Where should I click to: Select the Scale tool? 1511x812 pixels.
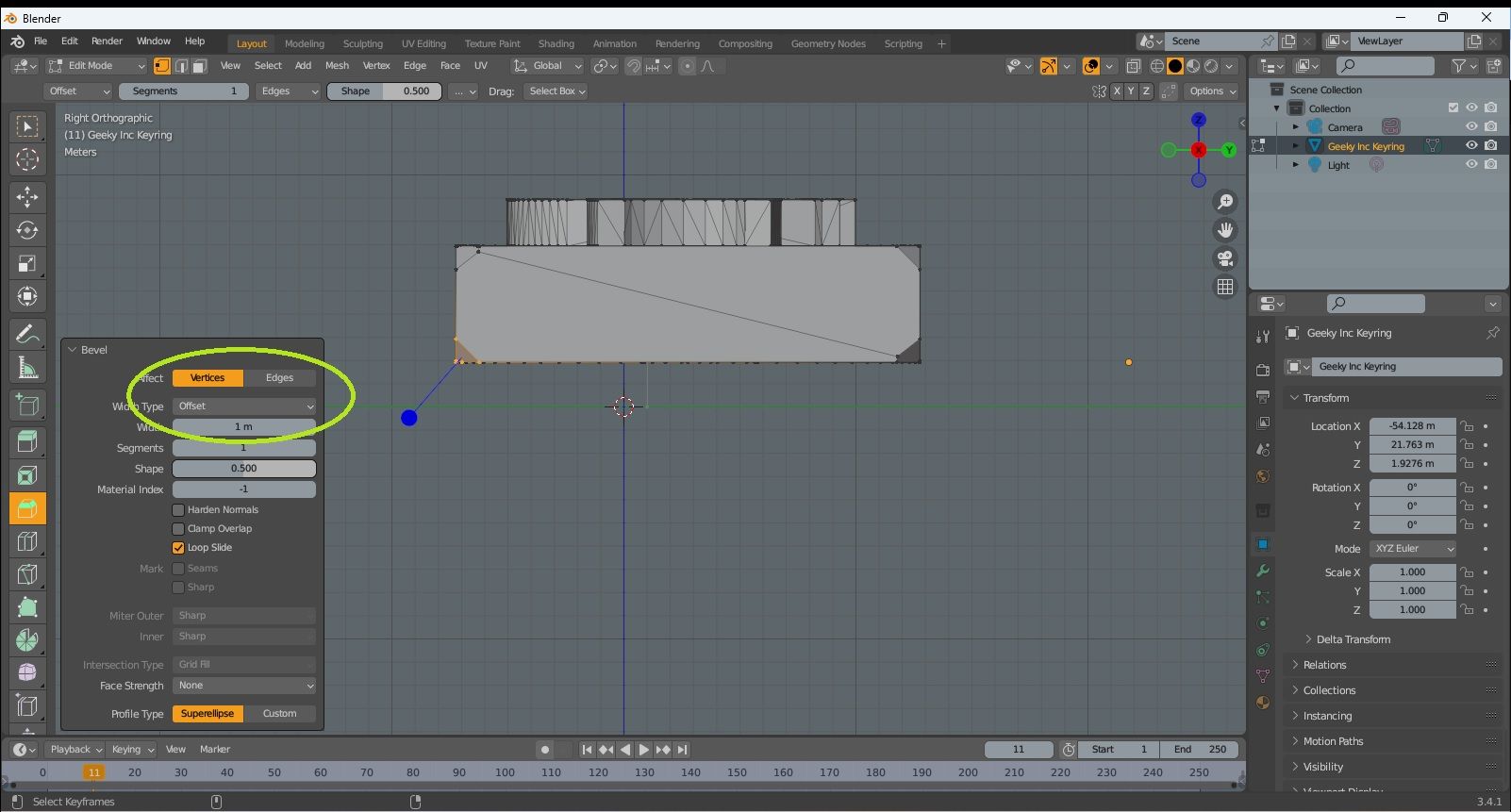pyautogui.click(x=27, y=263)
